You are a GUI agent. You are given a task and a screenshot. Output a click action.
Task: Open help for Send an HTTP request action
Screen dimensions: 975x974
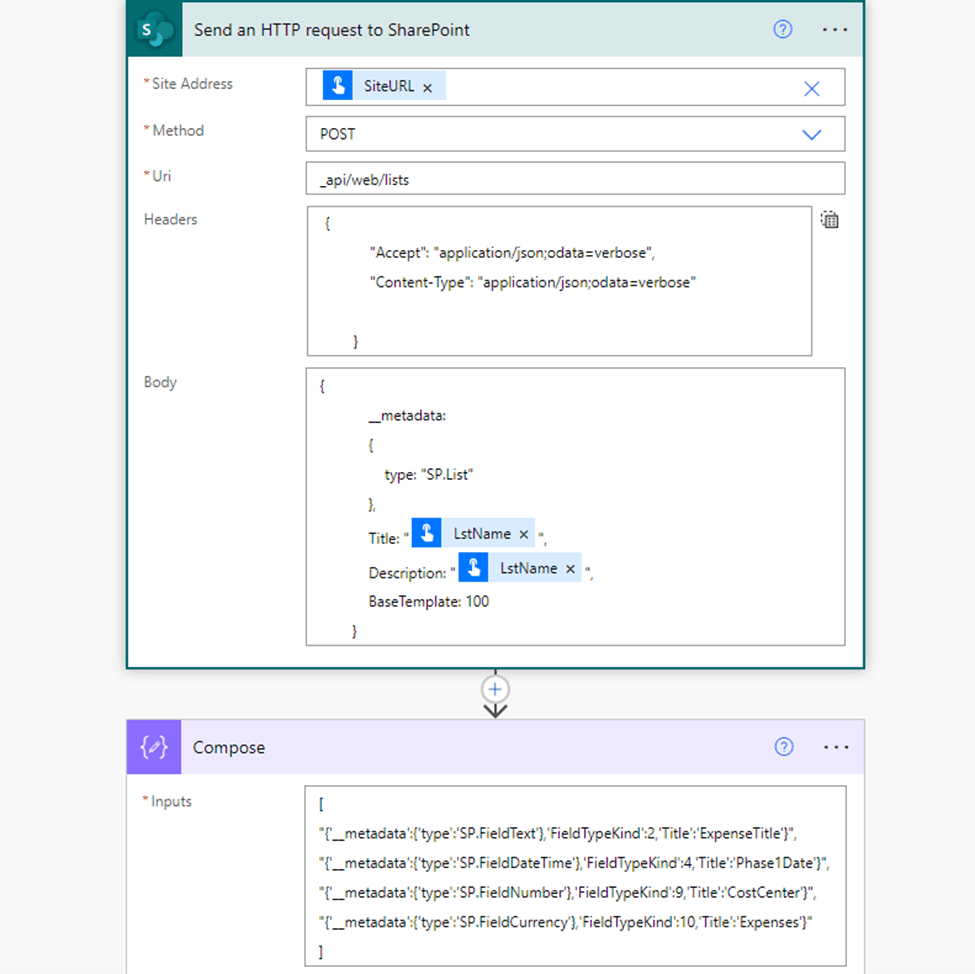pos(782,29)
